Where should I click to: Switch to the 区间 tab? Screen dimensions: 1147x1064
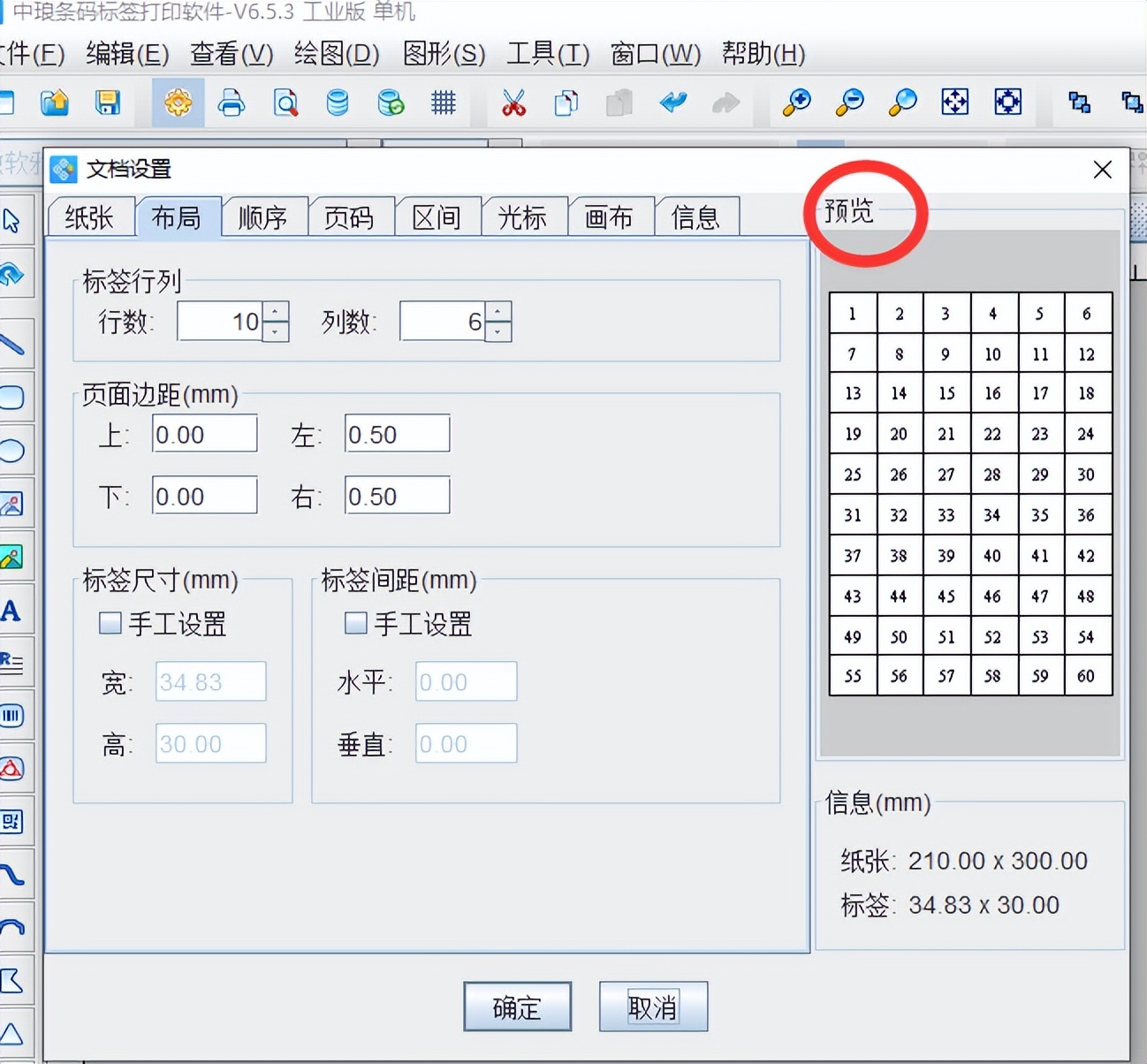pos(437,217)
